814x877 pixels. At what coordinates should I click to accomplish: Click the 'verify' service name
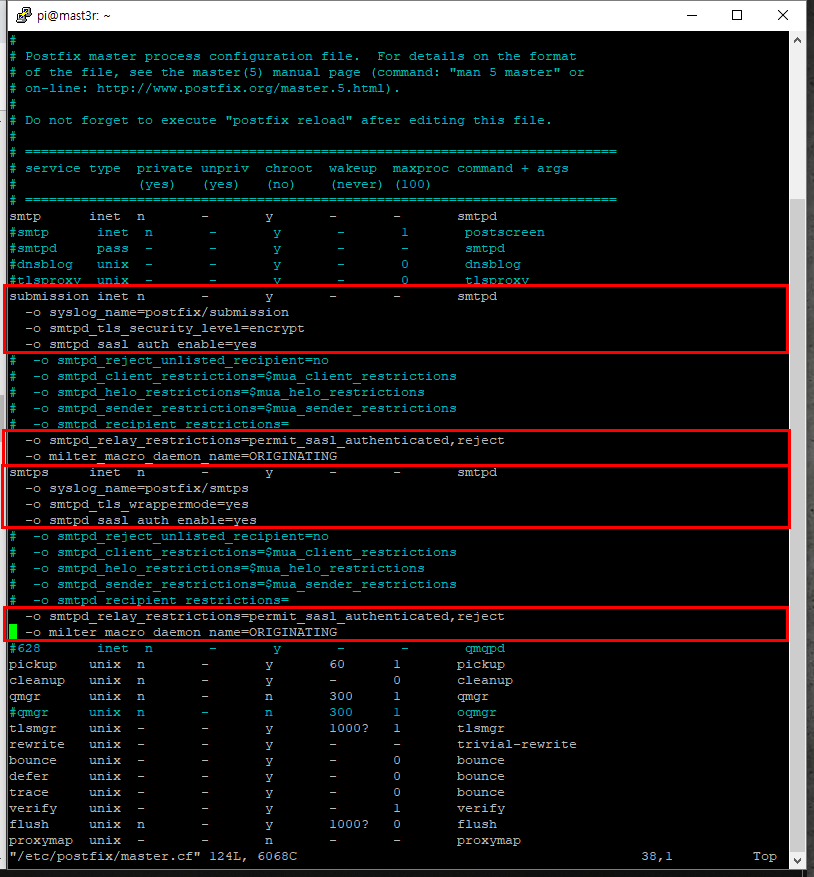click(x=33, y=808)
